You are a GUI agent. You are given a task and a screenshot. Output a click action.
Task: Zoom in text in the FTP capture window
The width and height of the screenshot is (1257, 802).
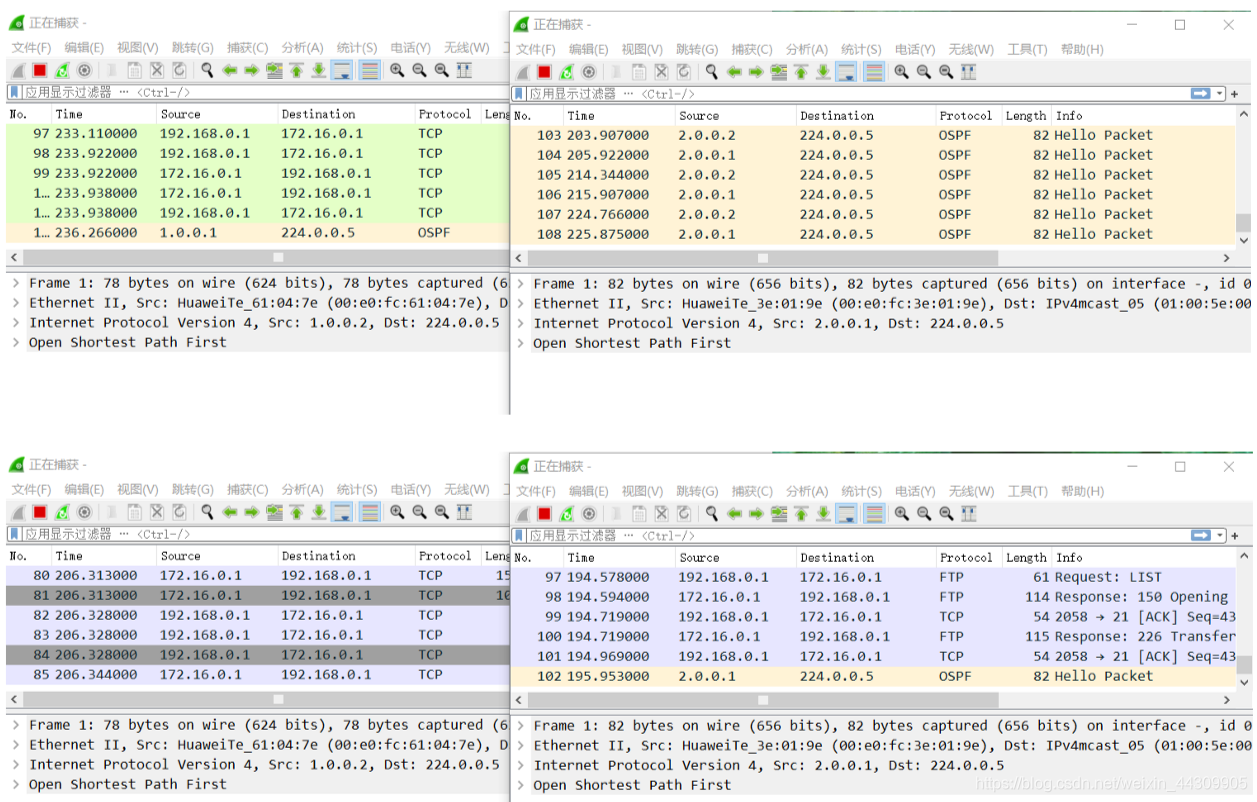tap(901, 513)
